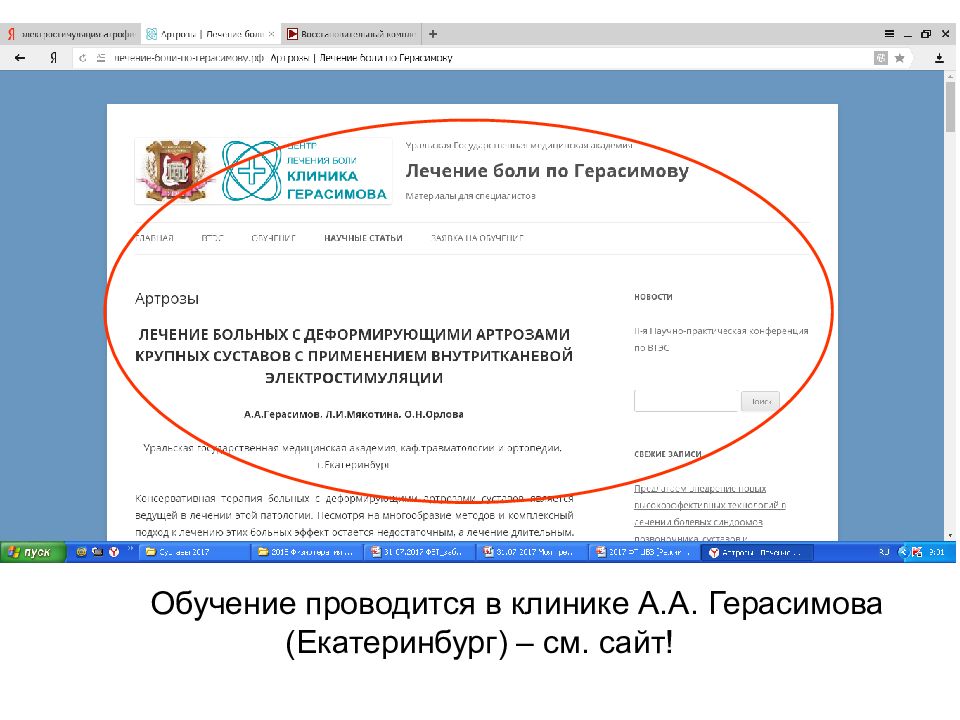Close the Артрозы tab
The image size is (960, 720).
[271, 34]
